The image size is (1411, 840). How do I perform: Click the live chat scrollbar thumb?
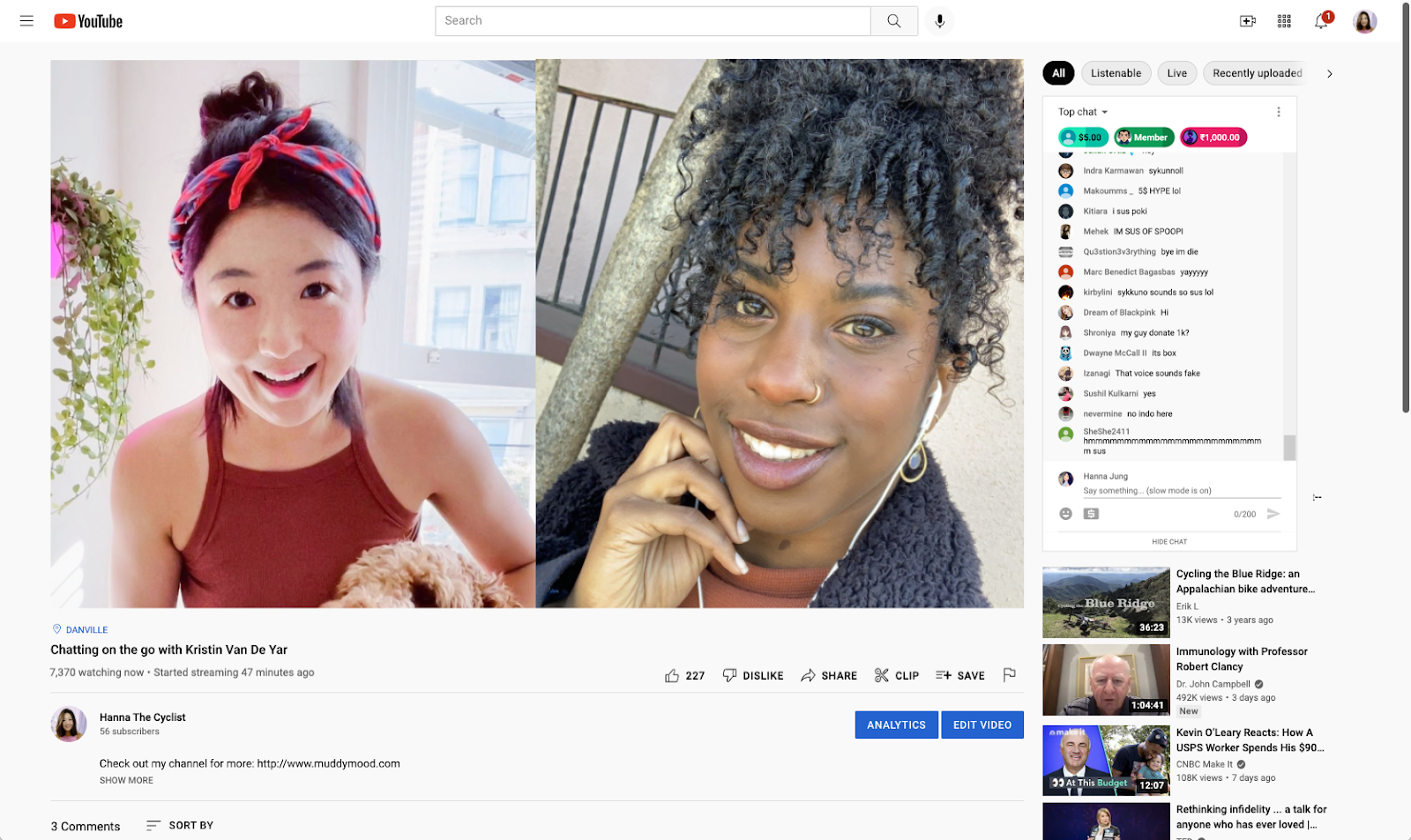[1289, 447]
